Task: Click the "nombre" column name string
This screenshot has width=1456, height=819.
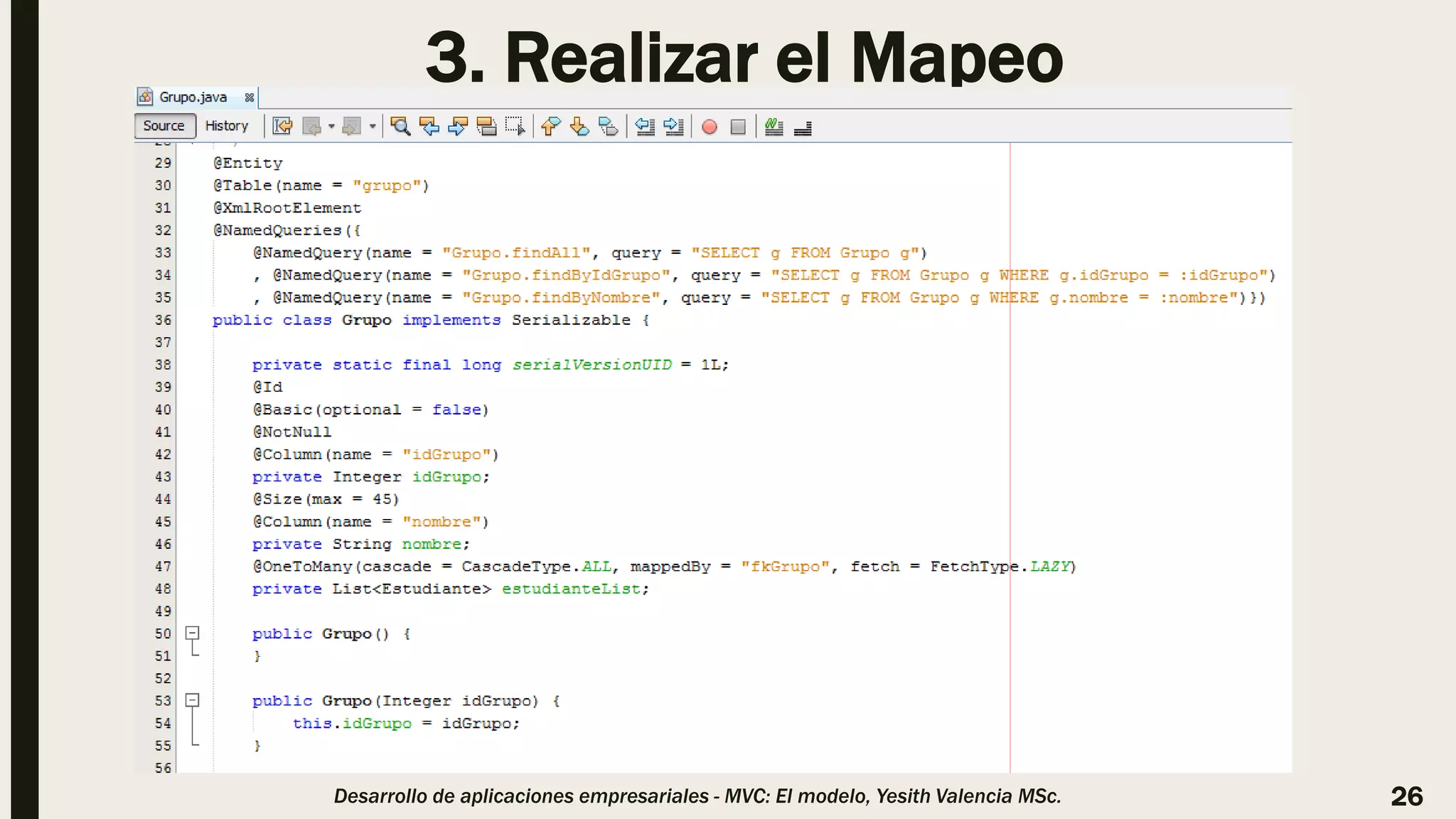Action: click(x=441, y=522)
